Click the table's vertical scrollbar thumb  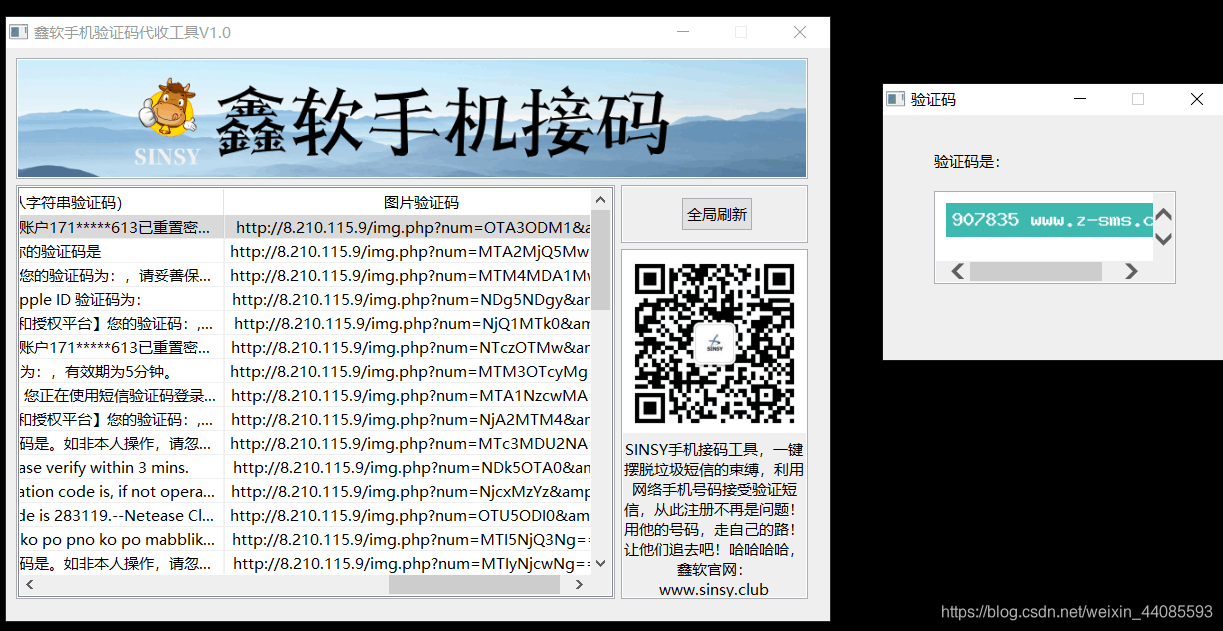click(x=601, y=260)
